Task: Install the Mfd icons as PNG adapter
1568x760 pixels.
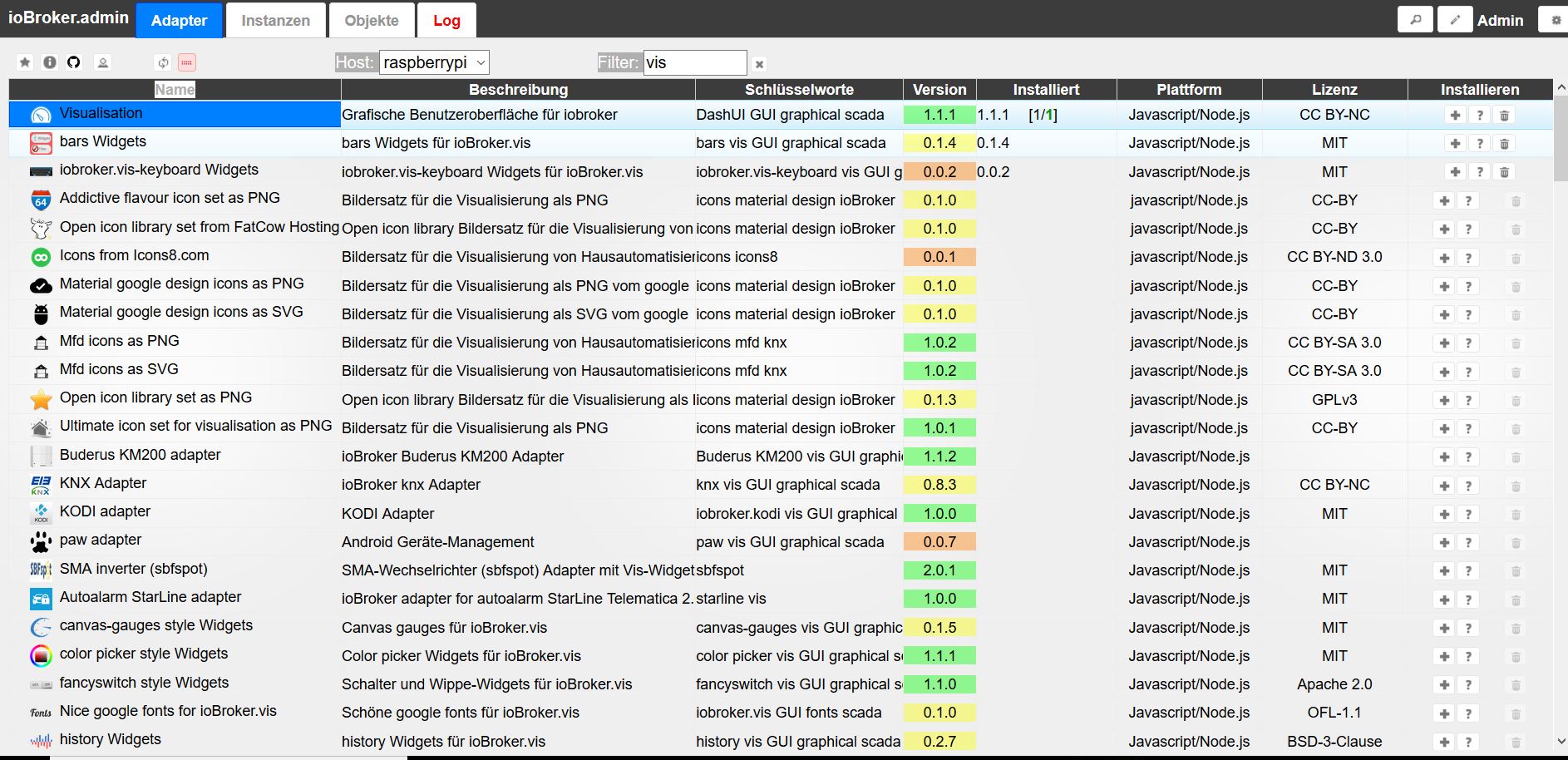Action: 1444,343
